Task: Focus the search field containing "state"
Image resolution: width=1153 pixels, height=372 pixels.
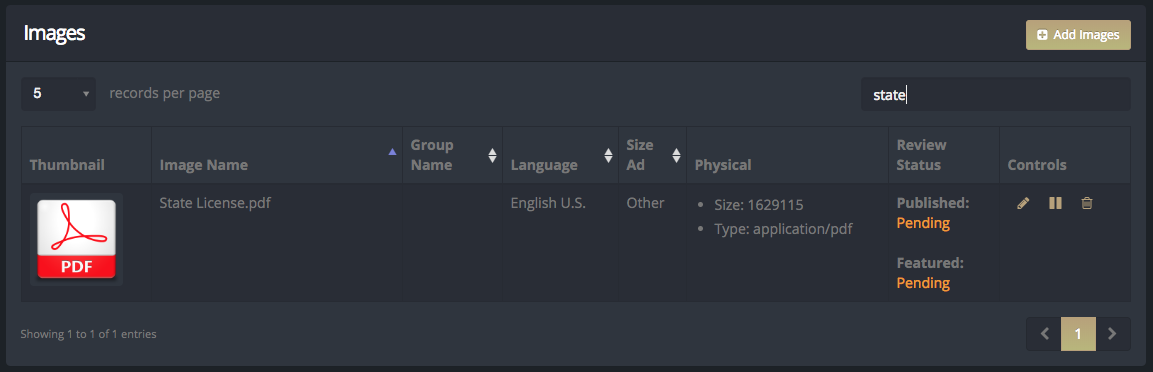Action: [996, 94]
